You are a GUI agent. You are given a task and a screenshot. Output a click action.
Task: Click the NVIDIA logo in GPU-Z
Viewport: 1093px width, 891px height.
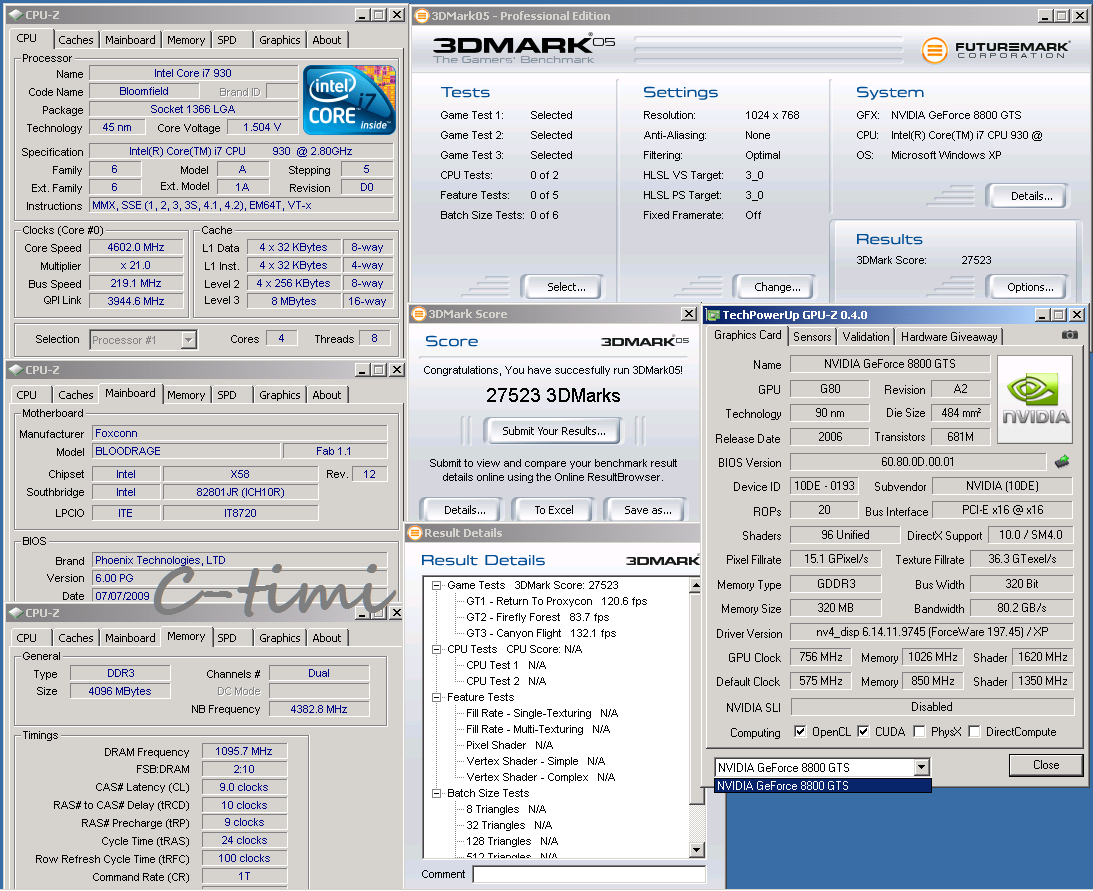[x=1034, y=399]
